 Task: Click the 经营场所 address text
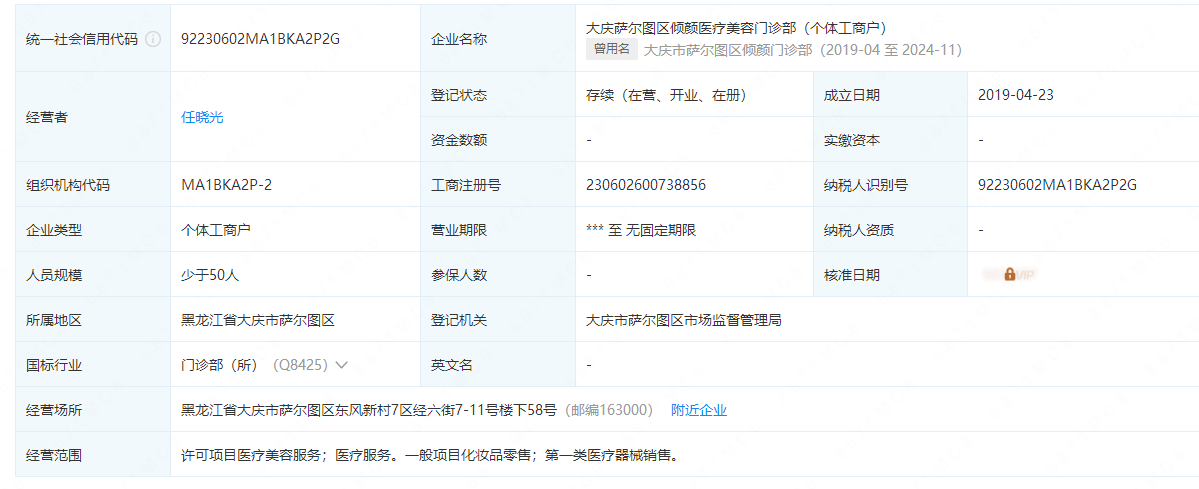[x=370, y=410]
